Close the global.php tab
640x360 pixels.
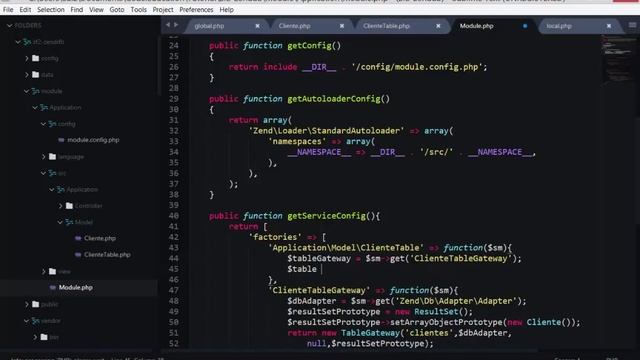pos(258,26)
